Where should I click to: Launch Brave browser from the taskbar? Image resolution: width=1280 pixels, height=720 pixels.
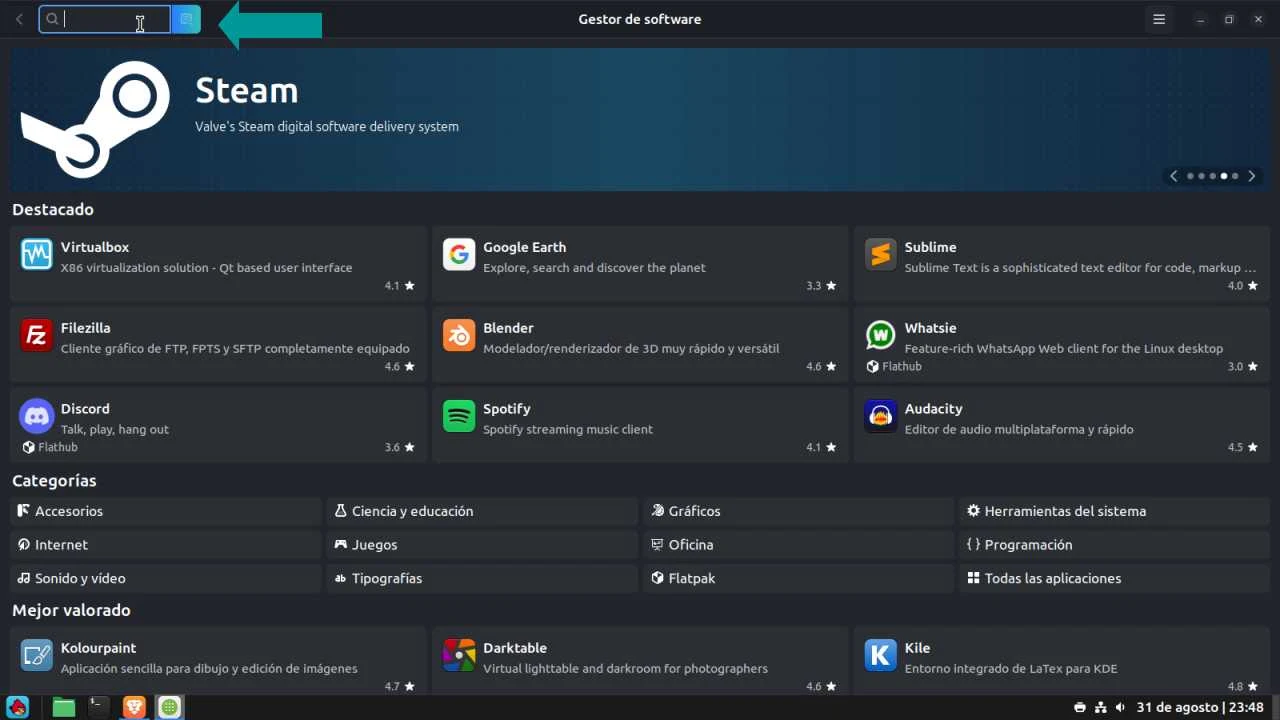pos(133,707)
